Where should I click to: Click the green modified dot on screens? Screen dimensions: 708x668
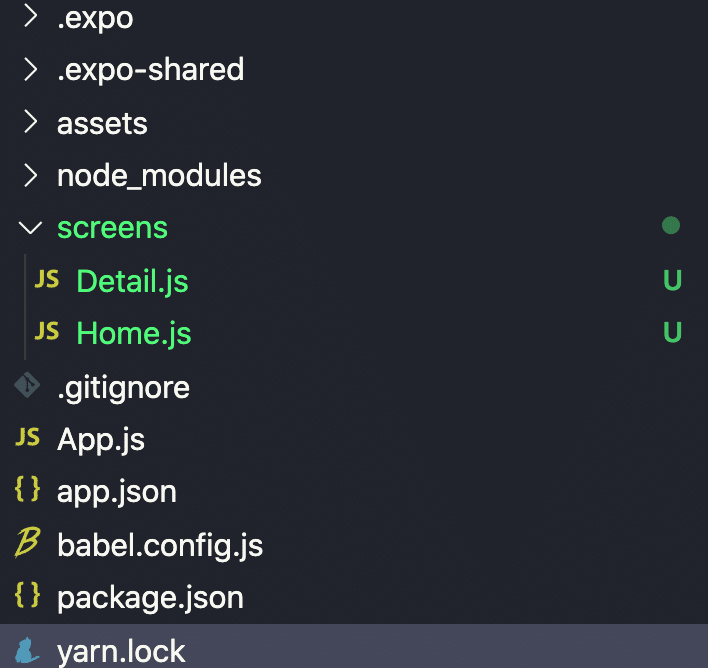(671, 226)
